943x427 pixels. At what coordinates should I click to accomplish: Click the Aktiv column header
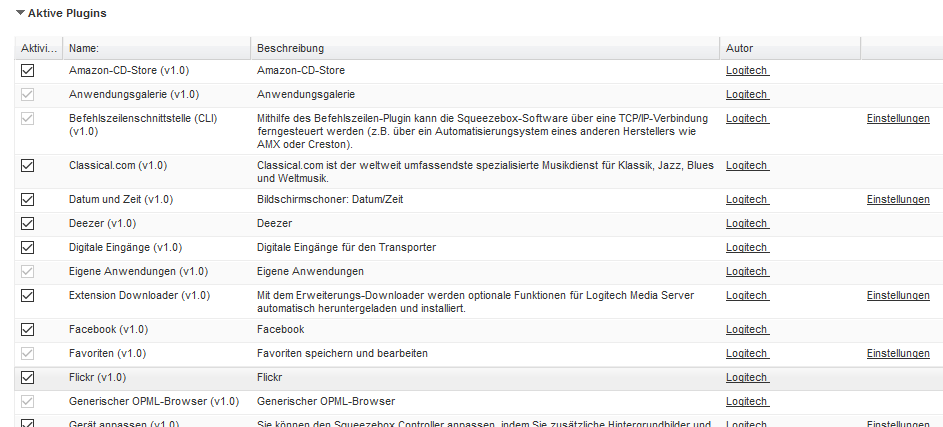[x=39, y=48]
